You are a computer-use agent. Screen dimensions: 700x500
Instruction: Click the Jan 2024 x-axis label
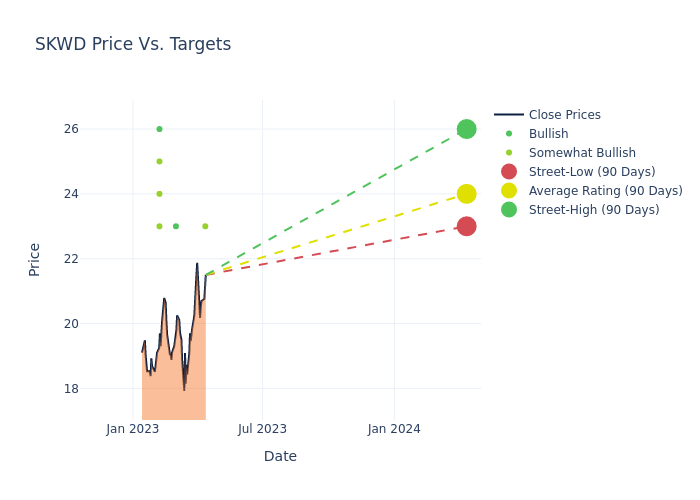(394, 429)
